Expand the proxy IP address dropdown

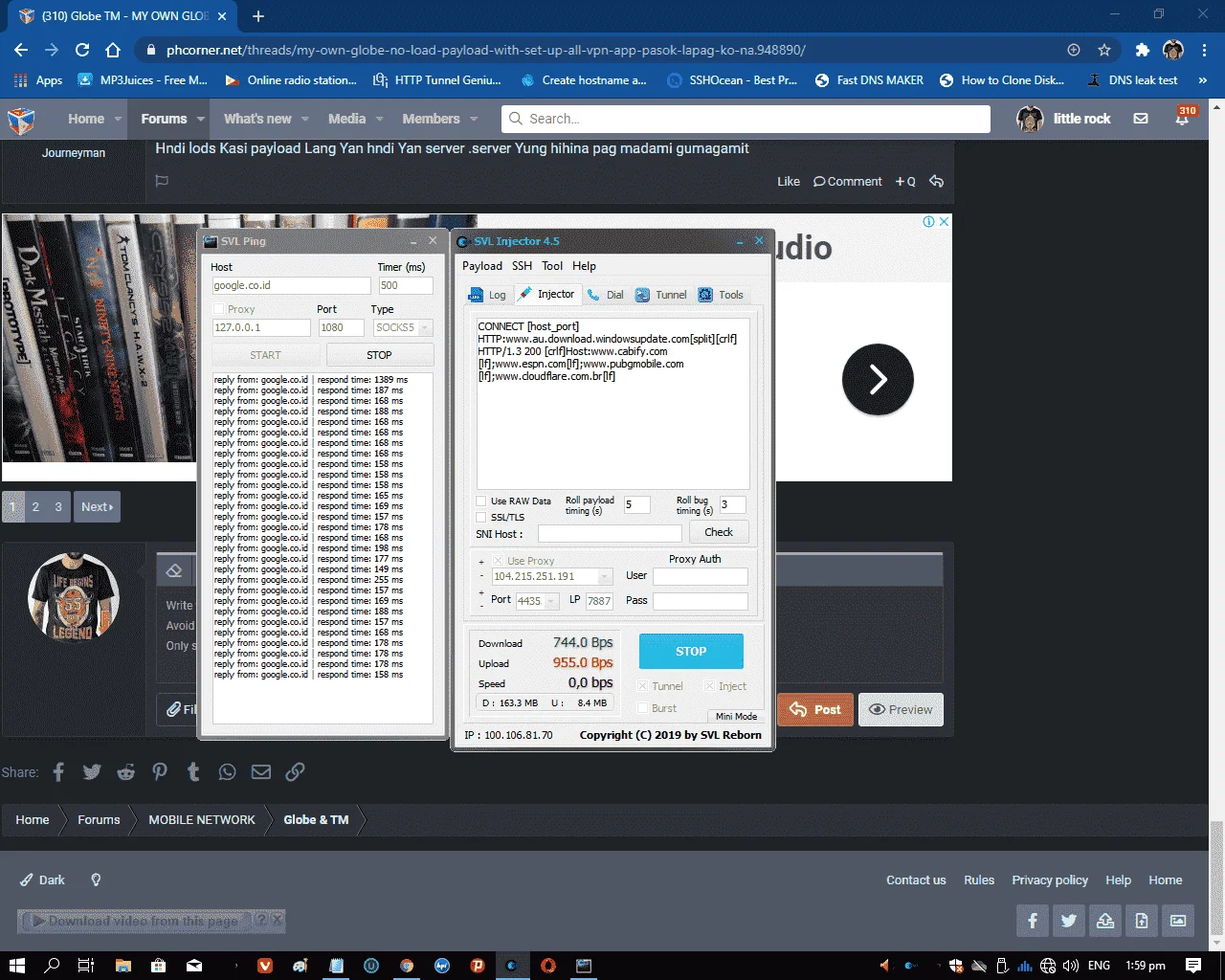[605, 576]
